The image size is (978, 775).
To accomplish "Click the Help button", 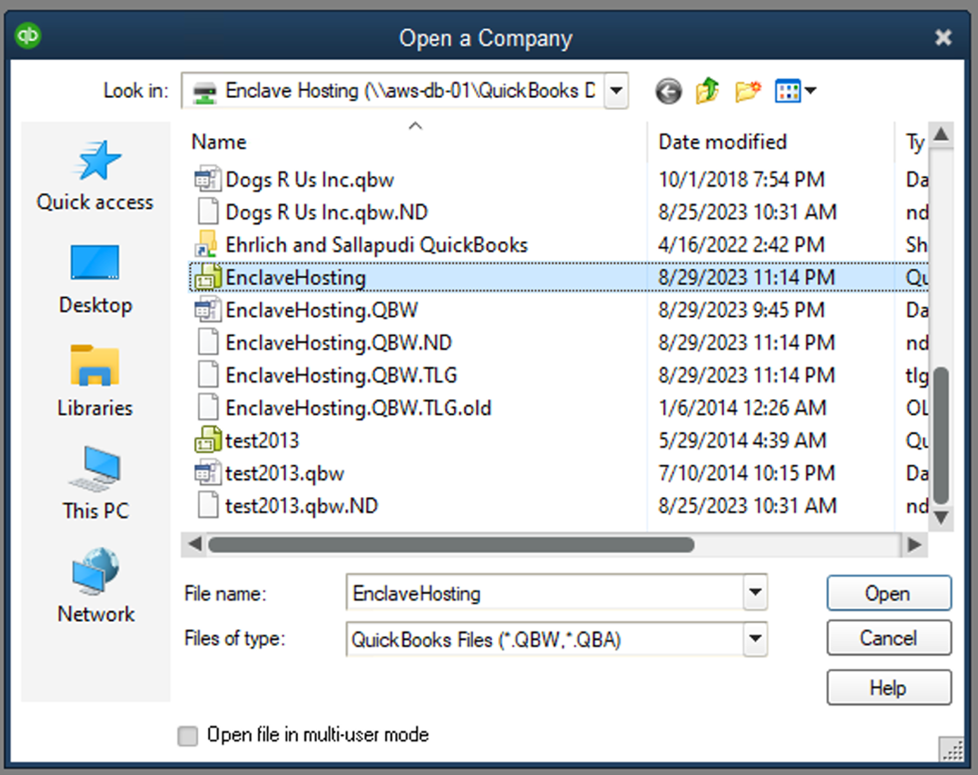I will click(x=889, y=688).
